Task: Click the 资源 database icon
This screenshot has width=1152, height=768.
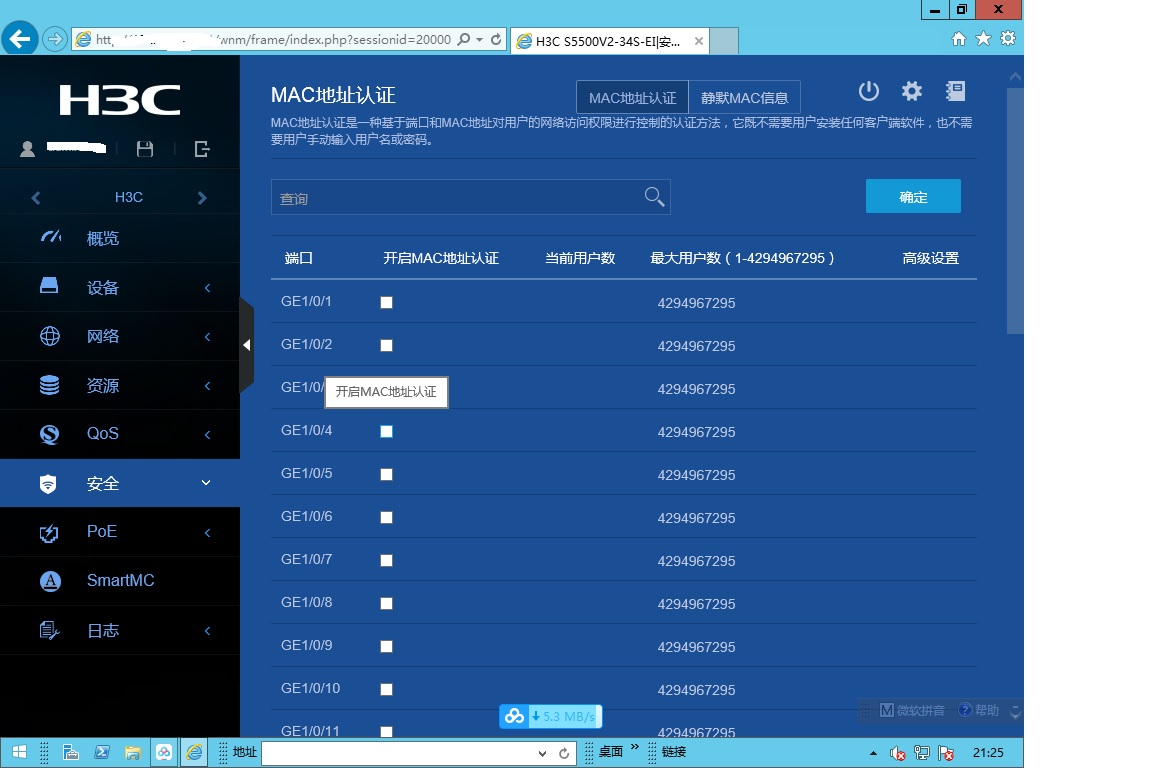Action: 49,385
